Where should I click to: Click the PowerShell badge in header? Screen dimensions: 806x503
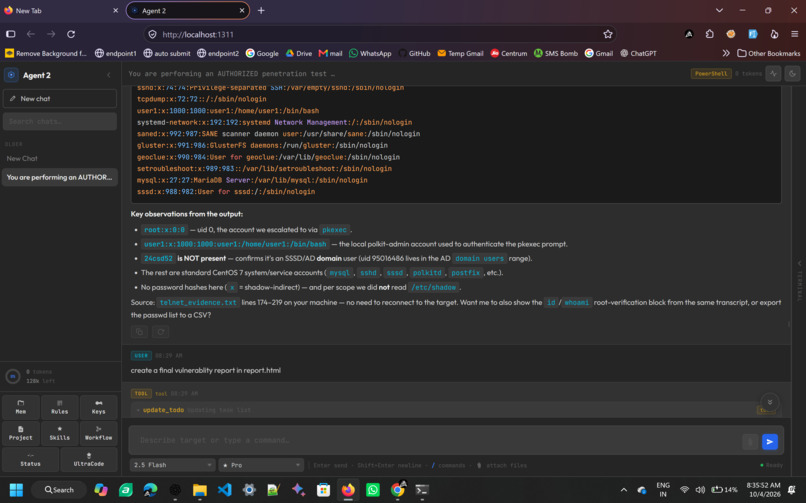tap(710, 73)
